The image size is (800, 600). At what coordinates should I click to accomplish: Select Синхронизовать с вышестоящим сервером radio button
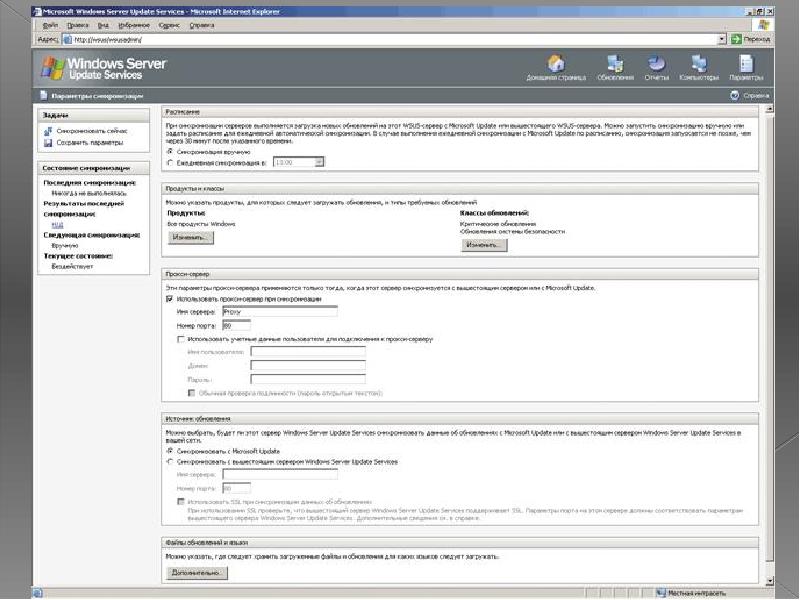170,462
